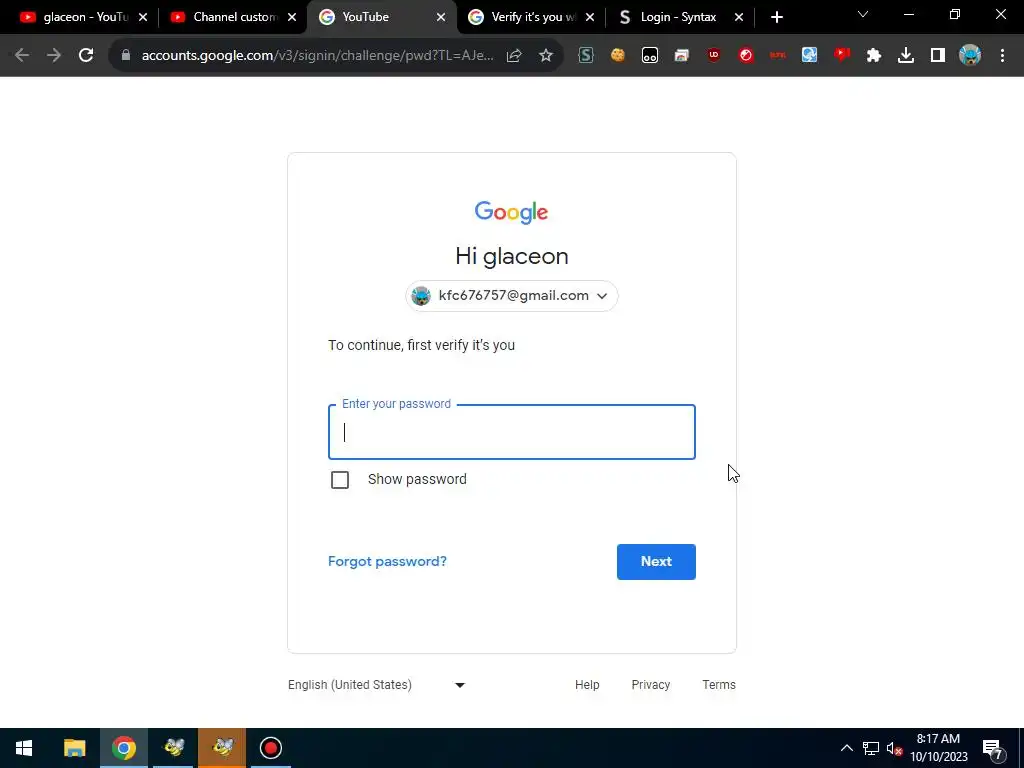The height and width of the screenshot is (768, 1024).
Task: Focus the Enter your password field
Action: tap(512, 432)
